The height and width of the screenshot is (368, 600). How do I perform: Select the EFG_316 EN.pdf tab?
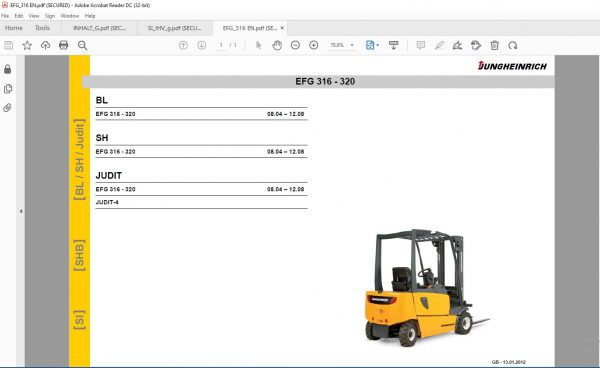coord(249,28)
